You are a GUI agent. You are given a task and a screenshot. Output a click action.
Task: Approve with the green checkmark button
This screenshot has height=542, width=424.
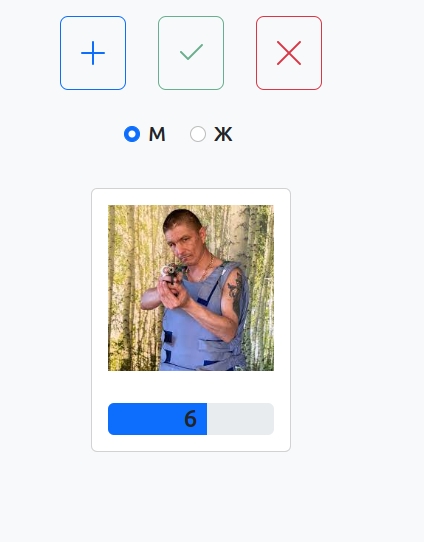191,53
